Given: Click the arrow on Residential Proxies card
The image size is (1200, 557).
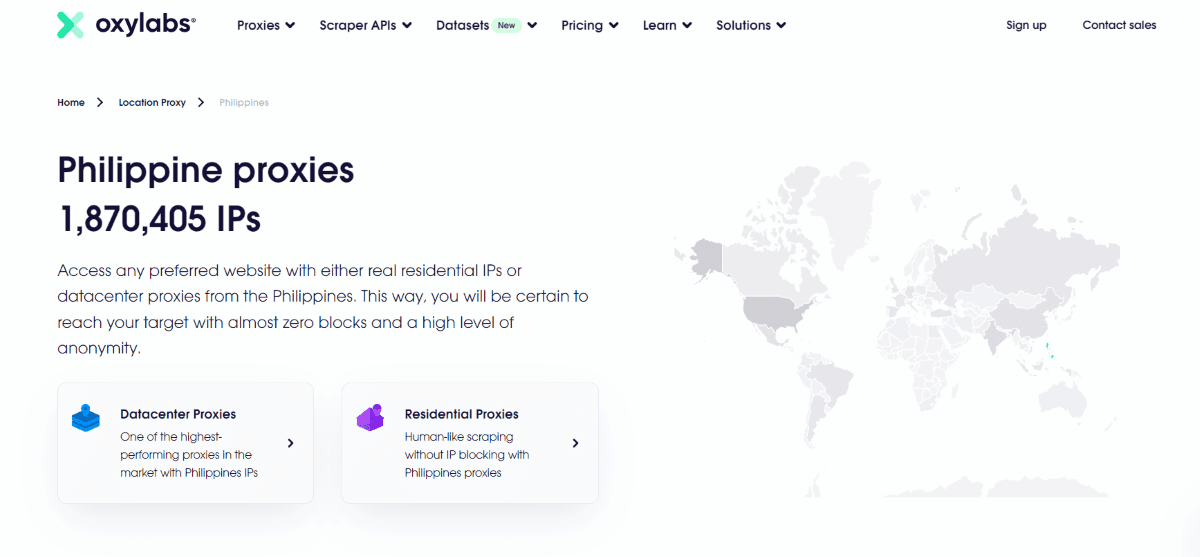Looking at the screenshot, I should pyautogui.click(x=575, y=443).
